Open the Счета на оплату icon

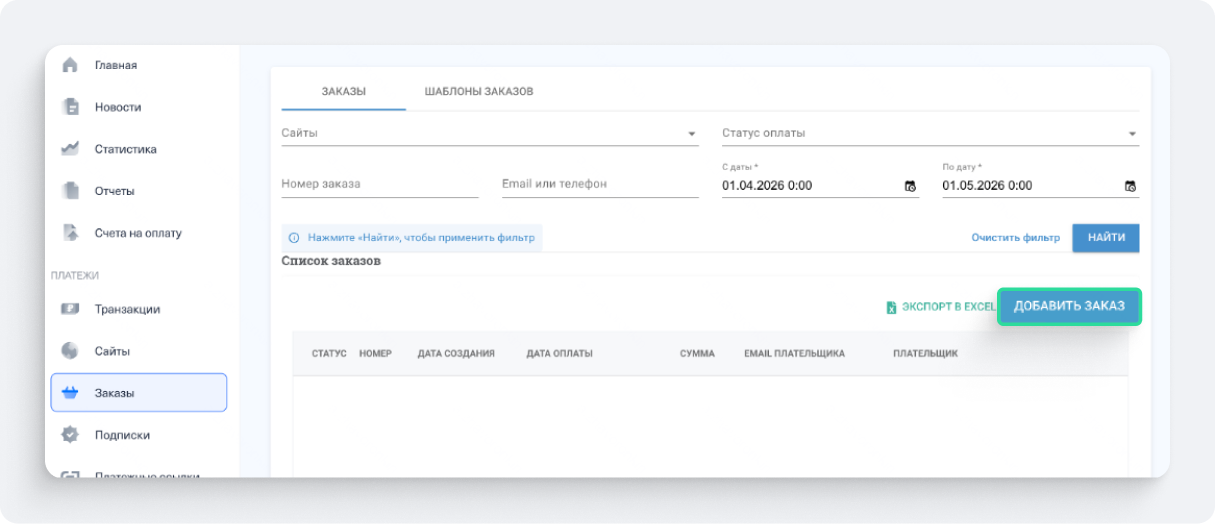70,233
